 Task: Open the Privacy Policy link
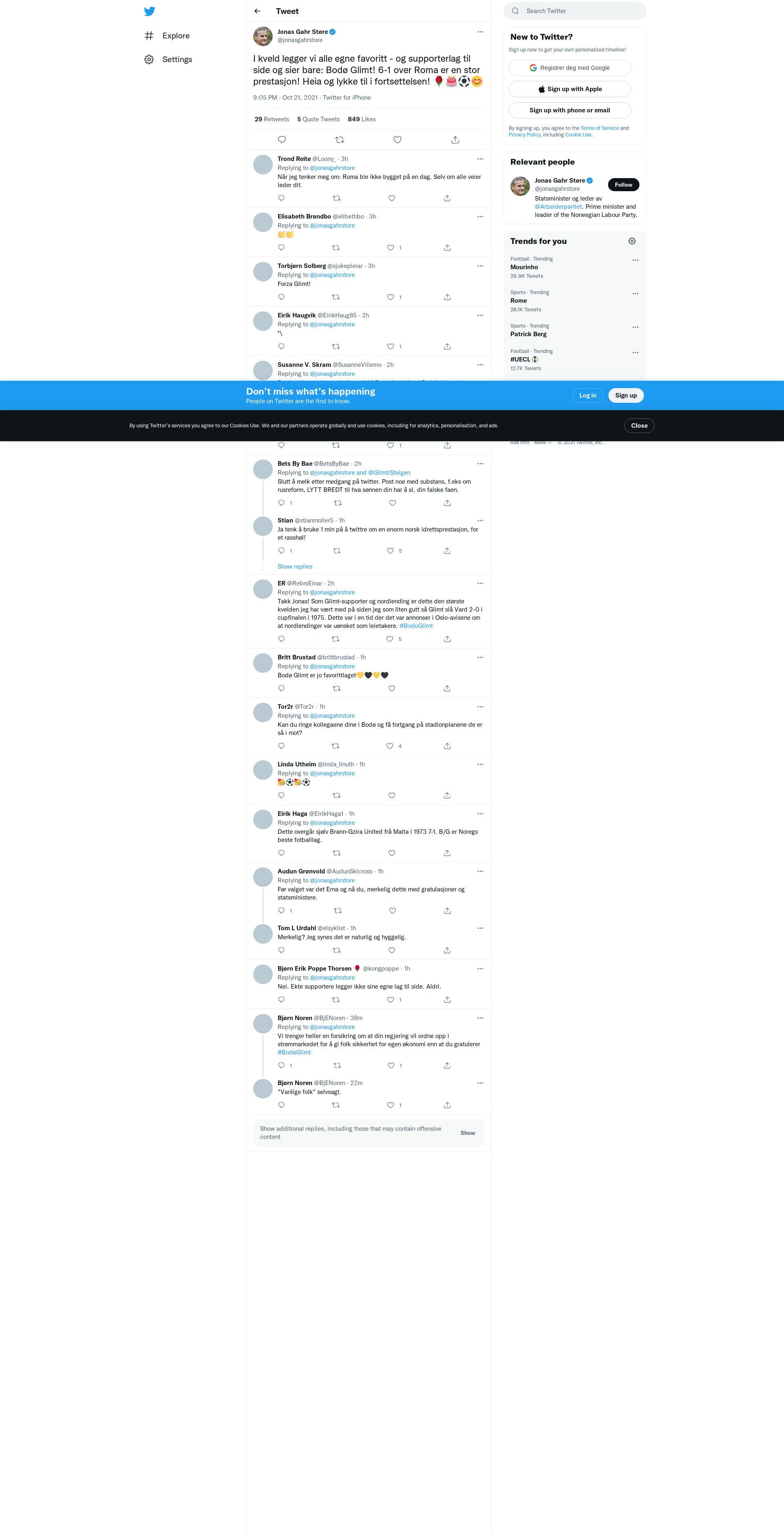coord(524,135)
